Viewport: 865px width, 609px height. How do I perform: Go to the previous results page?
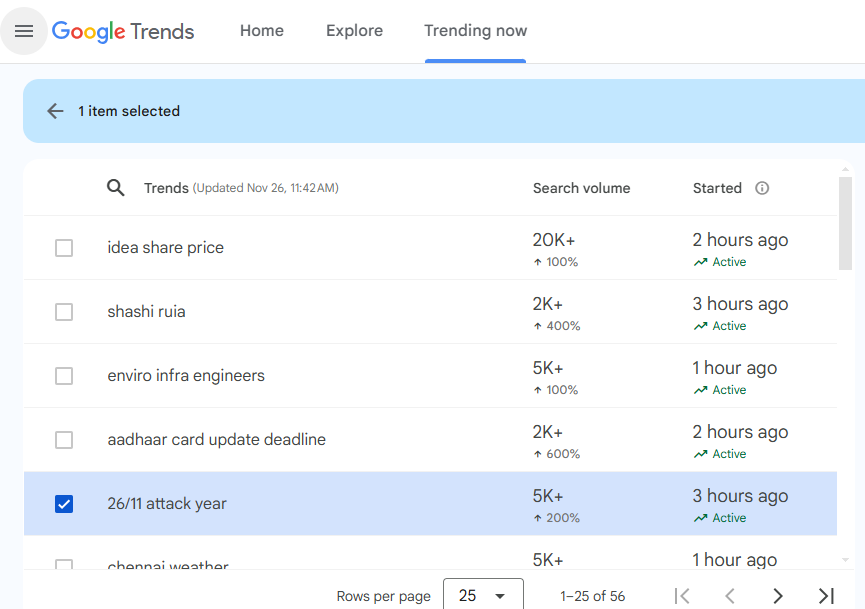[730, 596]
